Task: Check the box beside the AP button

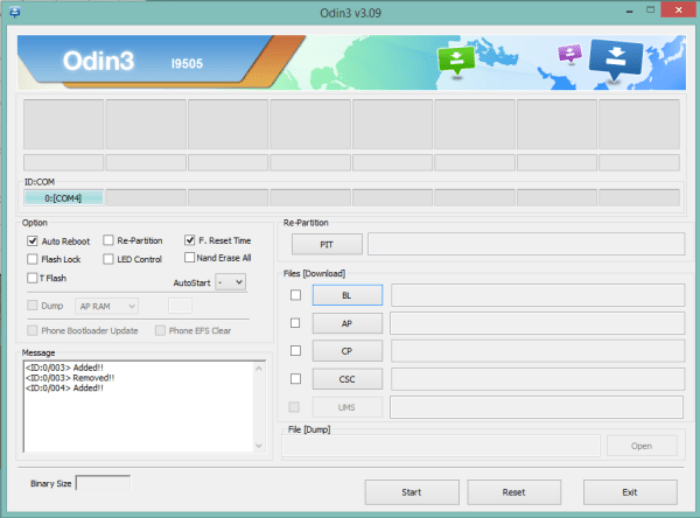Action: 295,323
